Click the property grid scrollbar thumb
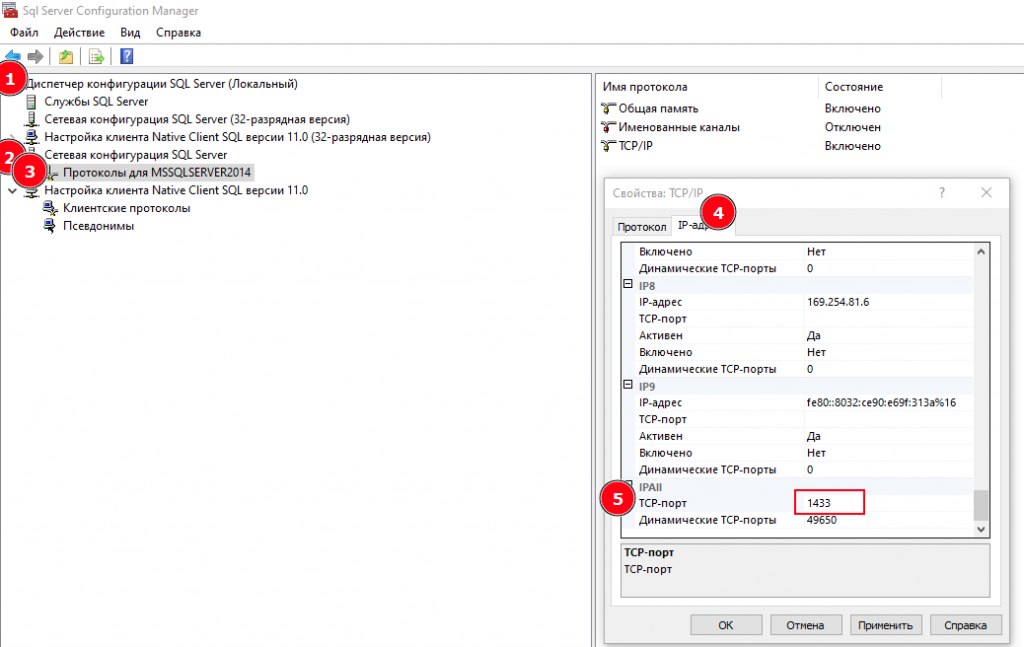Screen dimensions: 1024x647 [981, 505]
